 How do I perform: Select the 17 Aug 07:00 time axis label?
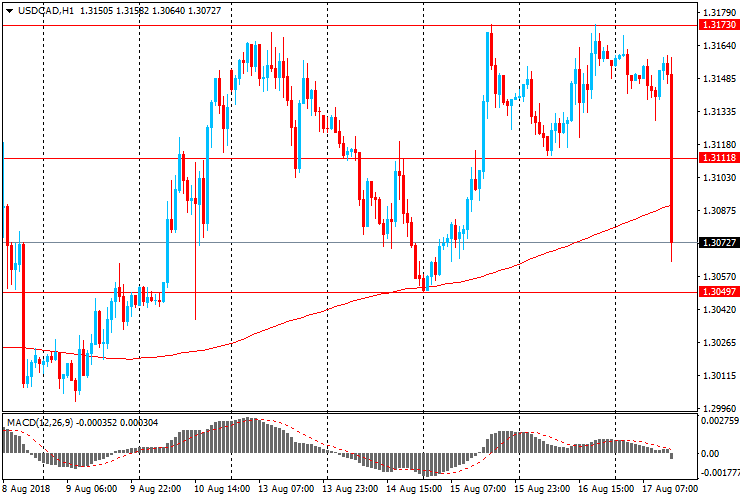pyautogui.click(x=670, y=488)
